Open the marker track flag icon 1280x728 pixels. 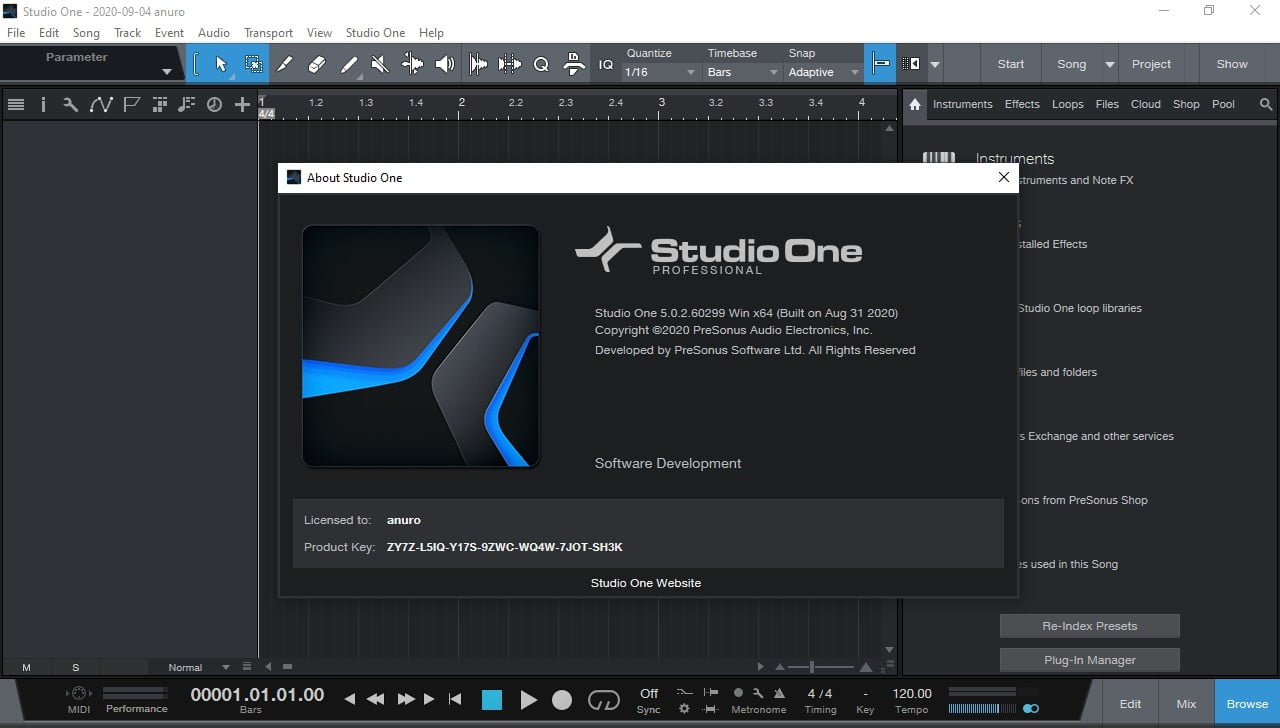(x=130, y=104)
